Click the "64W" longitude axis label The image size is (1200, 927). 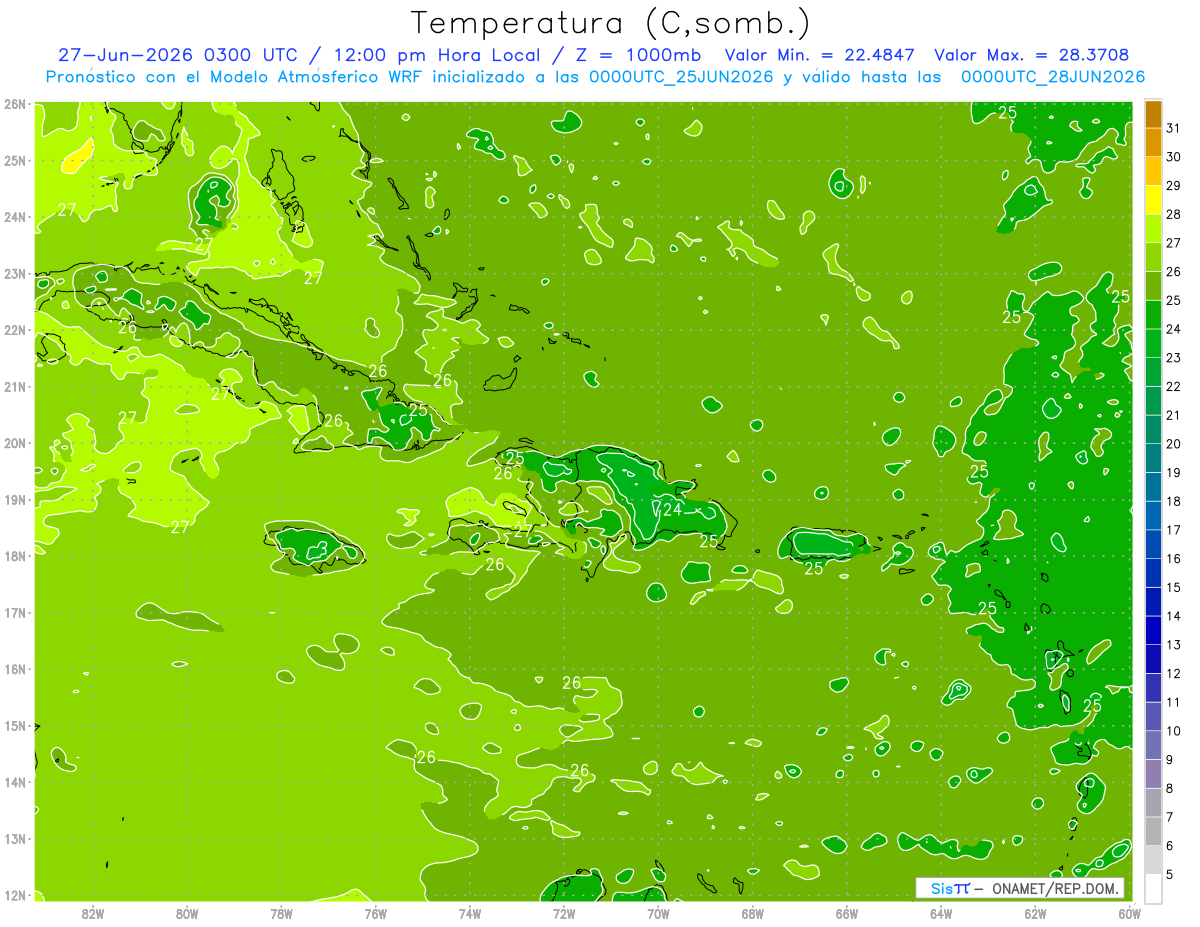[x=941, y=913]
